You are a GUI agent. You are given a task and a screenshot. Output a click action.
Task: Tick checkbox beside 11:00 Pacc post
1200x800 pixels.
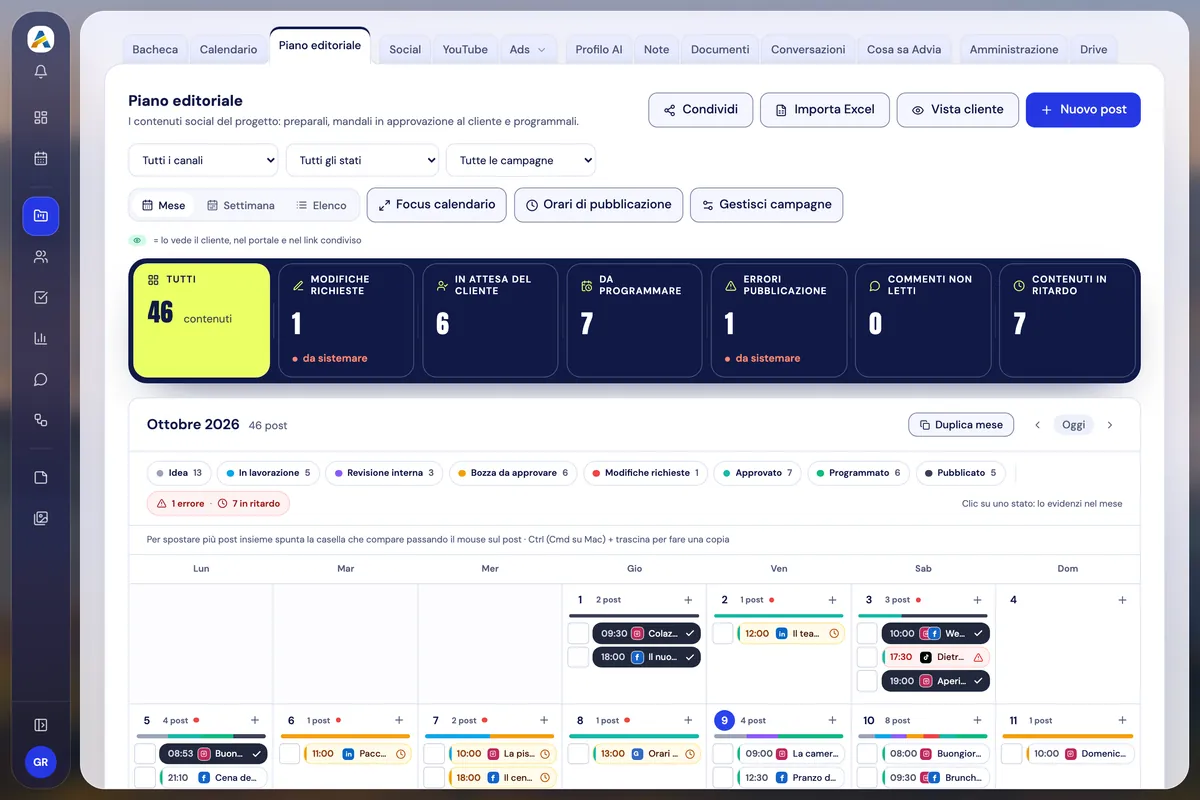tap(289, 753)
